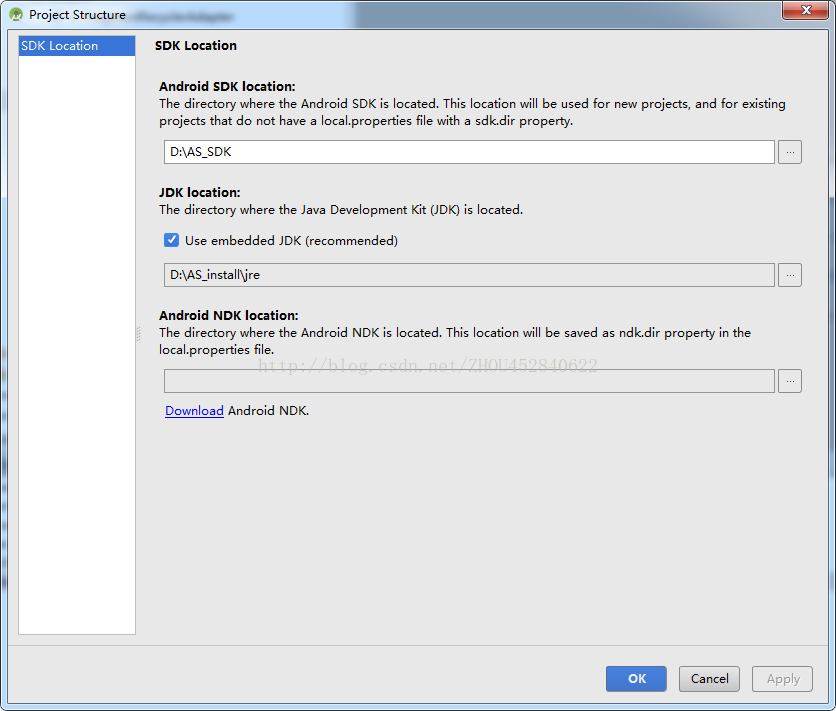Click the empty Android NDK location field
This screenshot has width=836, height=711.
469,381
